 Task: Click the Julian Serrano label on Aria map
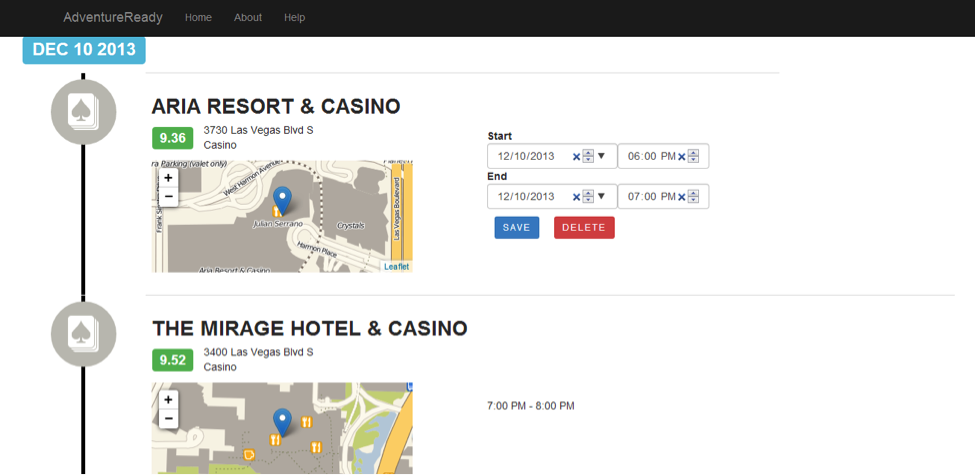point(277,223)
